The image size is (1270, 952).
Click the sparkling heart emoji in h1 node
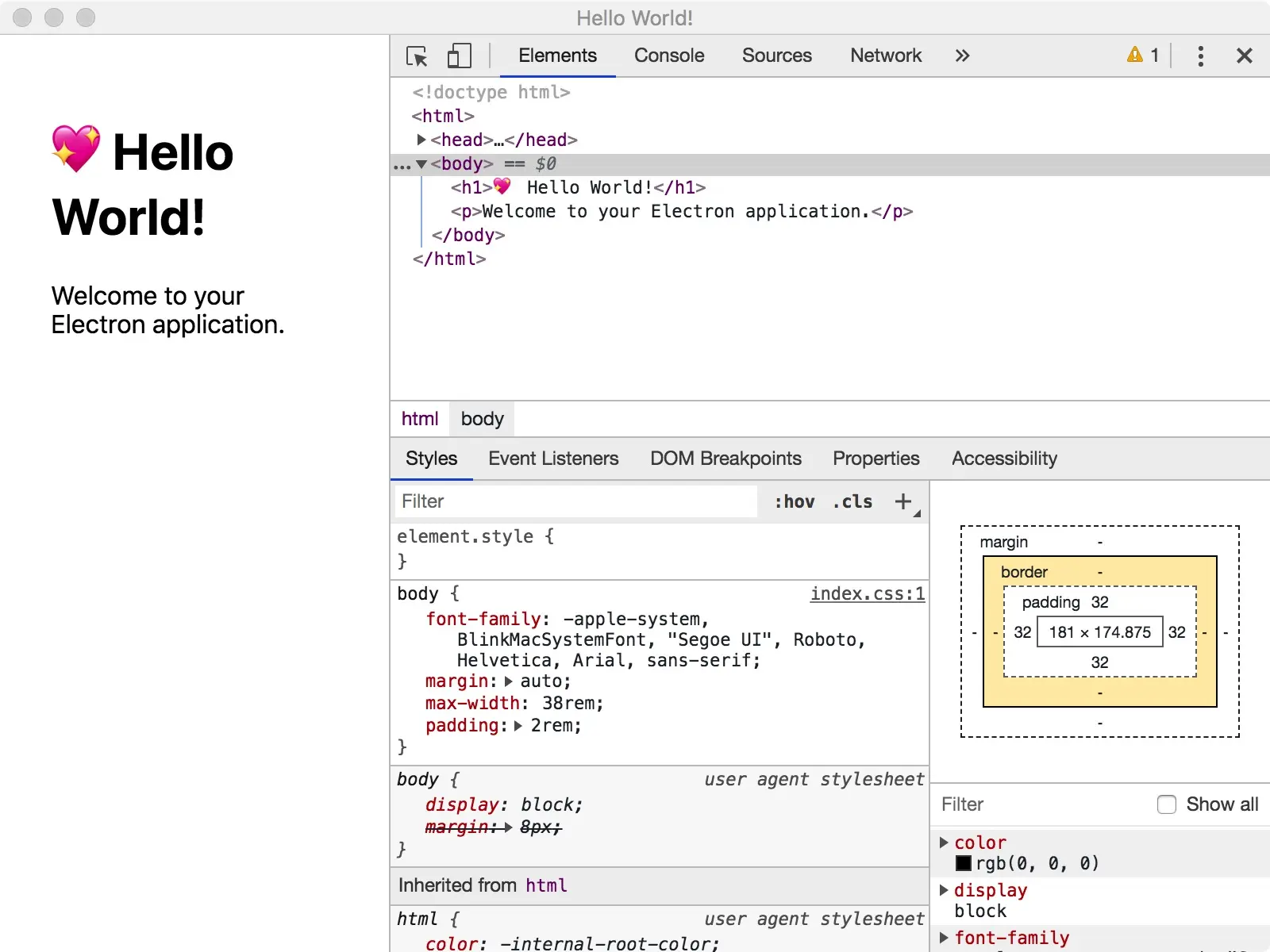click(x=502, y=186)
